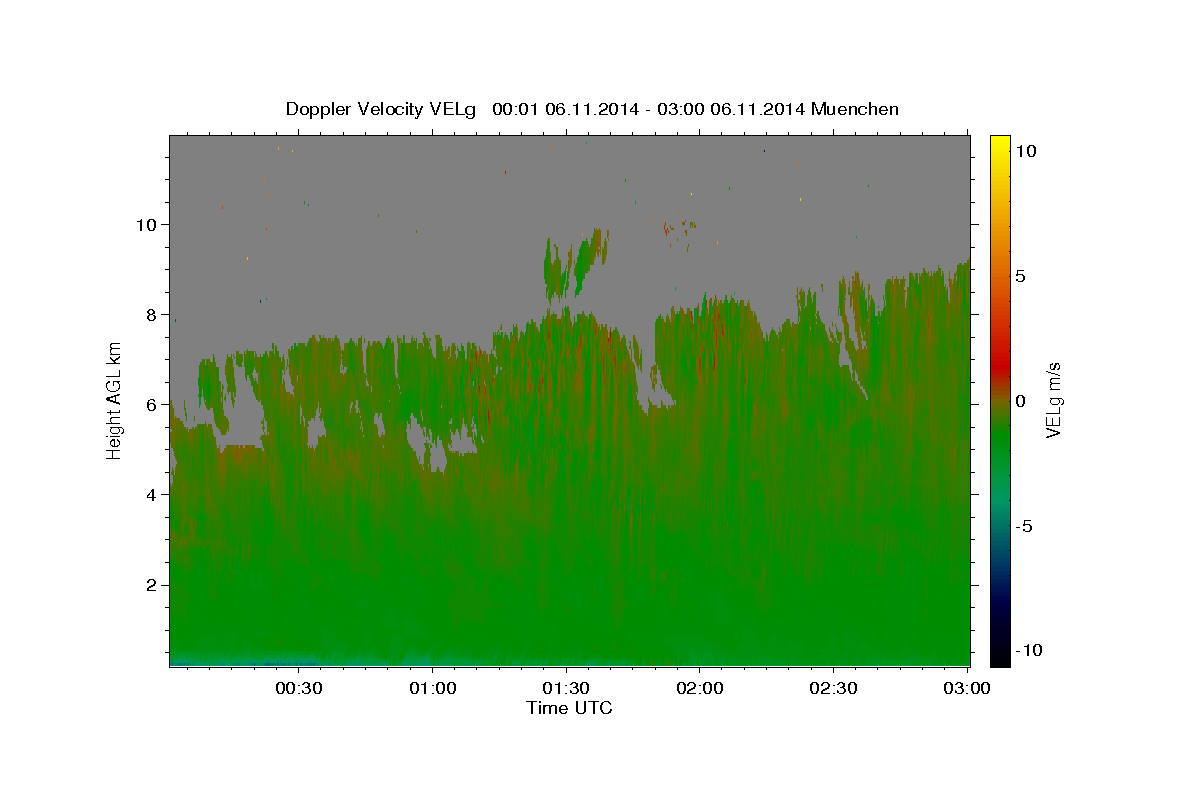
Task: Click the colorbar label 5
Action: (1020, 276)
